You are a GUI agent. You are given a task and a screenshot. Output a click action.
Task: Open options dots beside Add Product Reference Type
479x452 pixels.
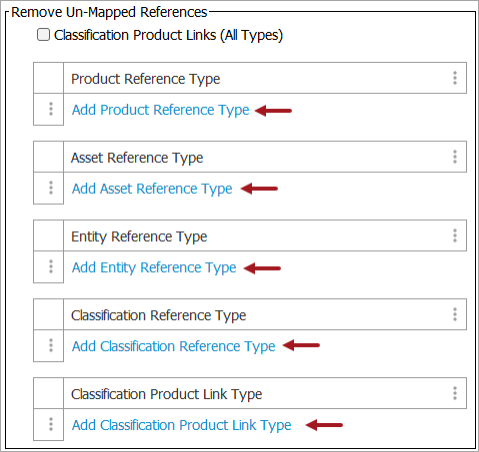pyautogui.click(x=51, y=109)
